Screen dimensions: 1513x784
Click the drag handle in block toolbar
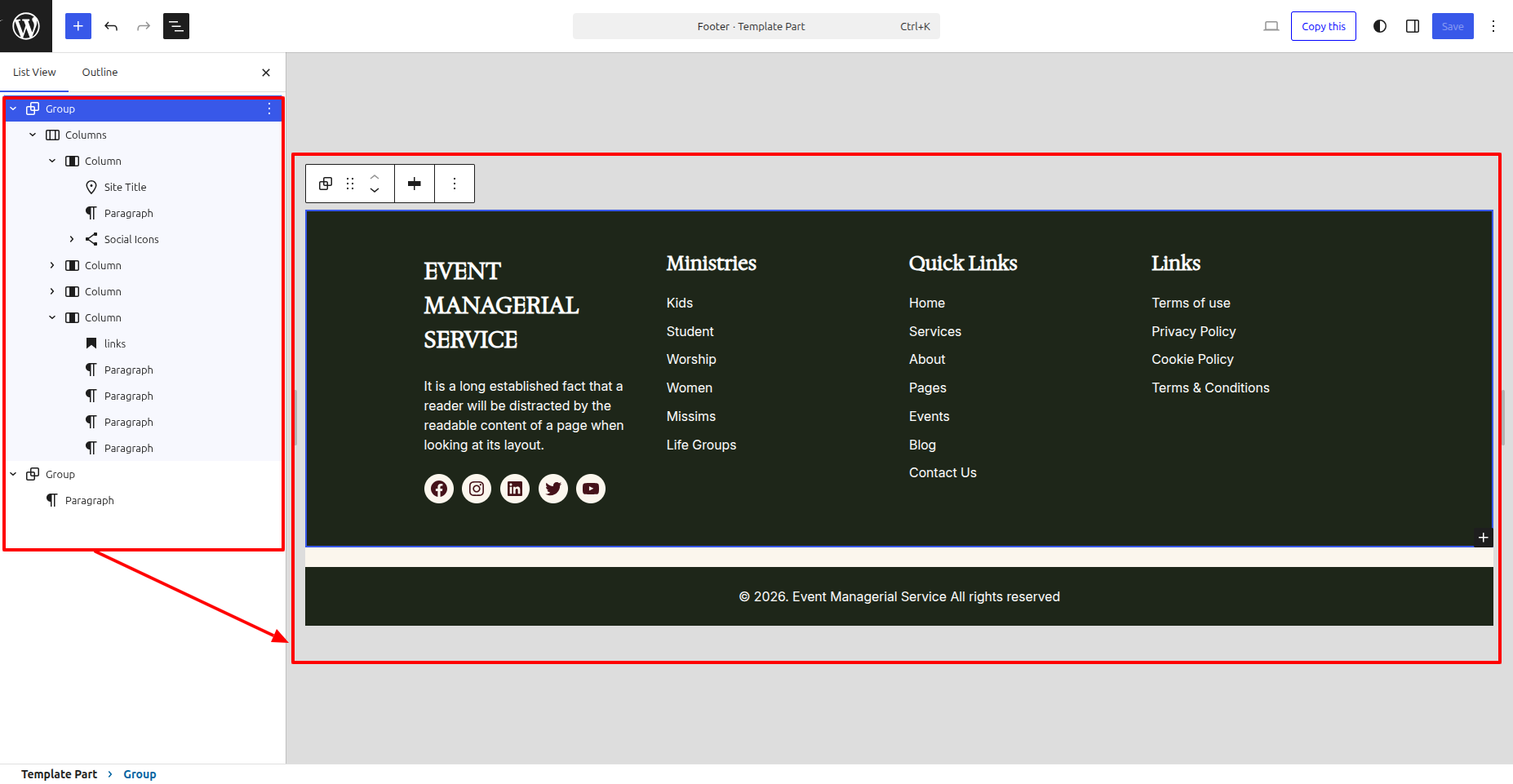click(350, 184)
